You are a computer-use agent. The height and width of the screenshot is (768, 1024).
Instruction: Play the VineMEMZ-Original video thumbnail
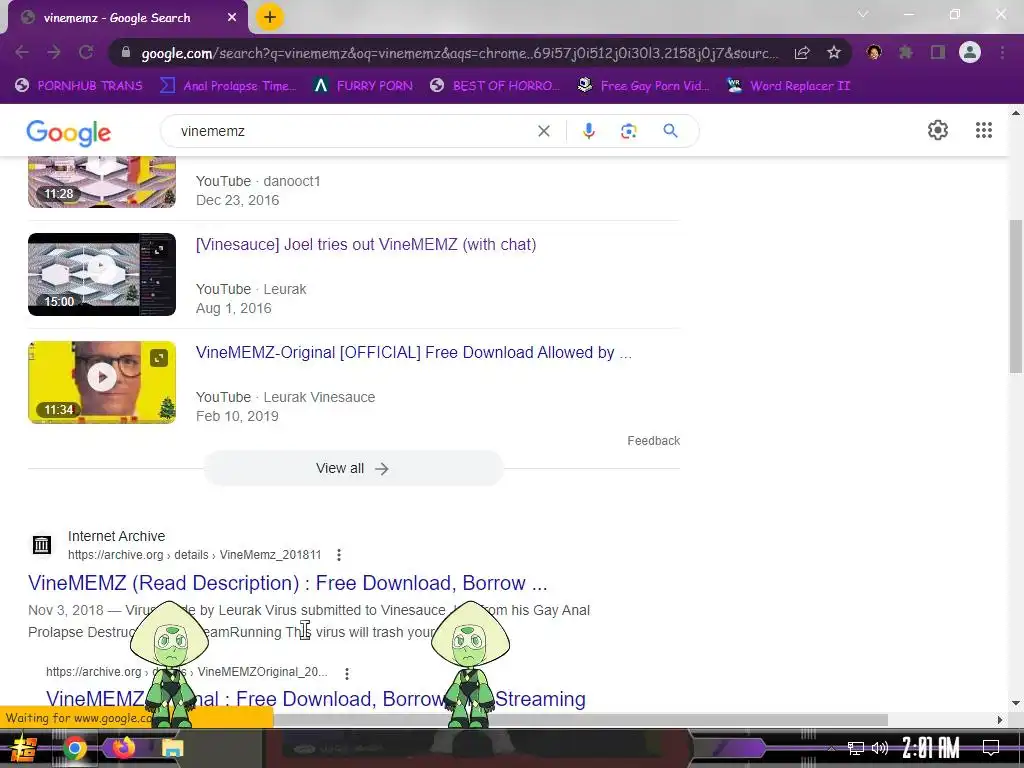(102, 382)
